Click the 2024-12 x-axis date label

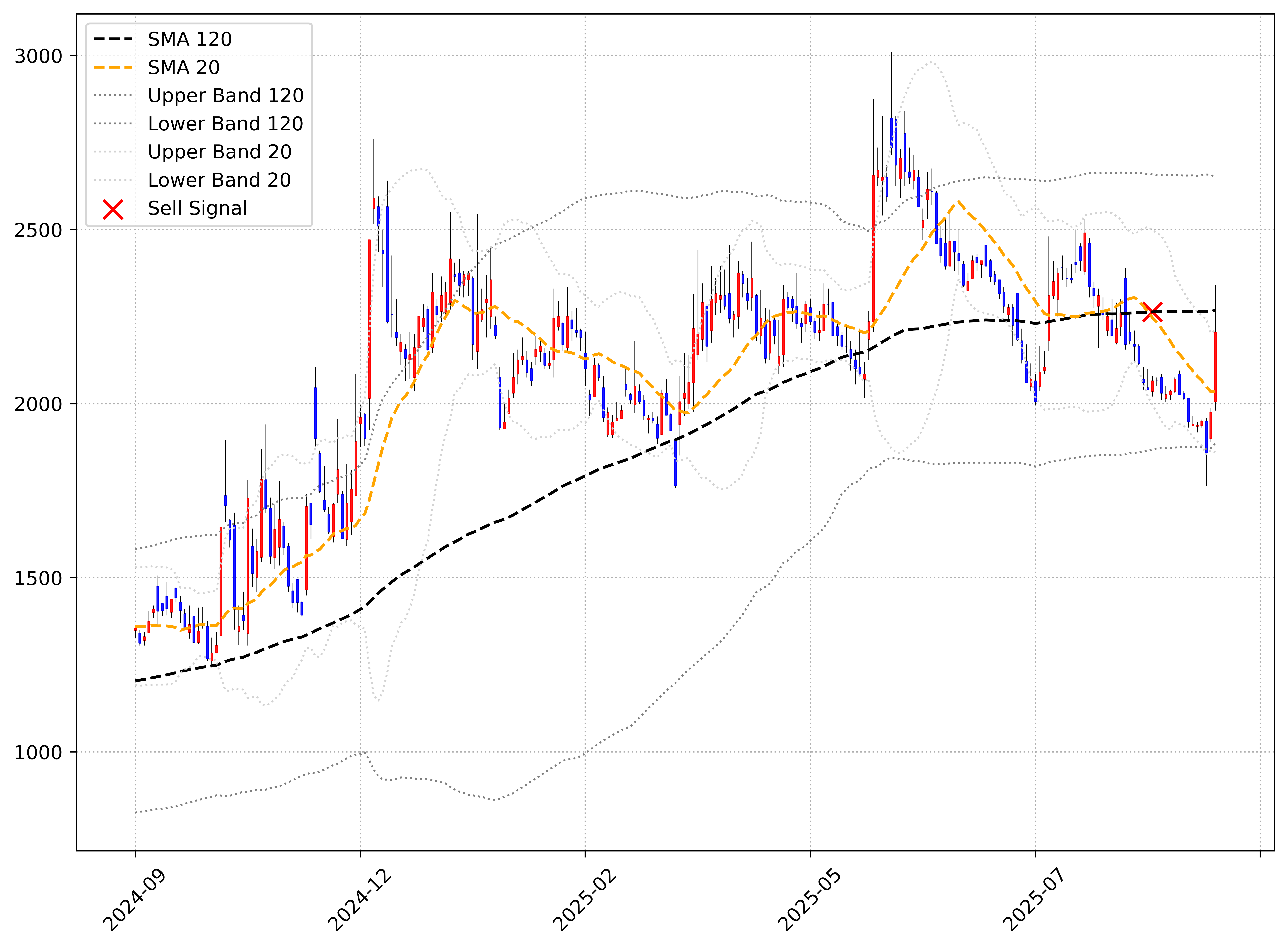pyautogui.click(x=359, y=900)
